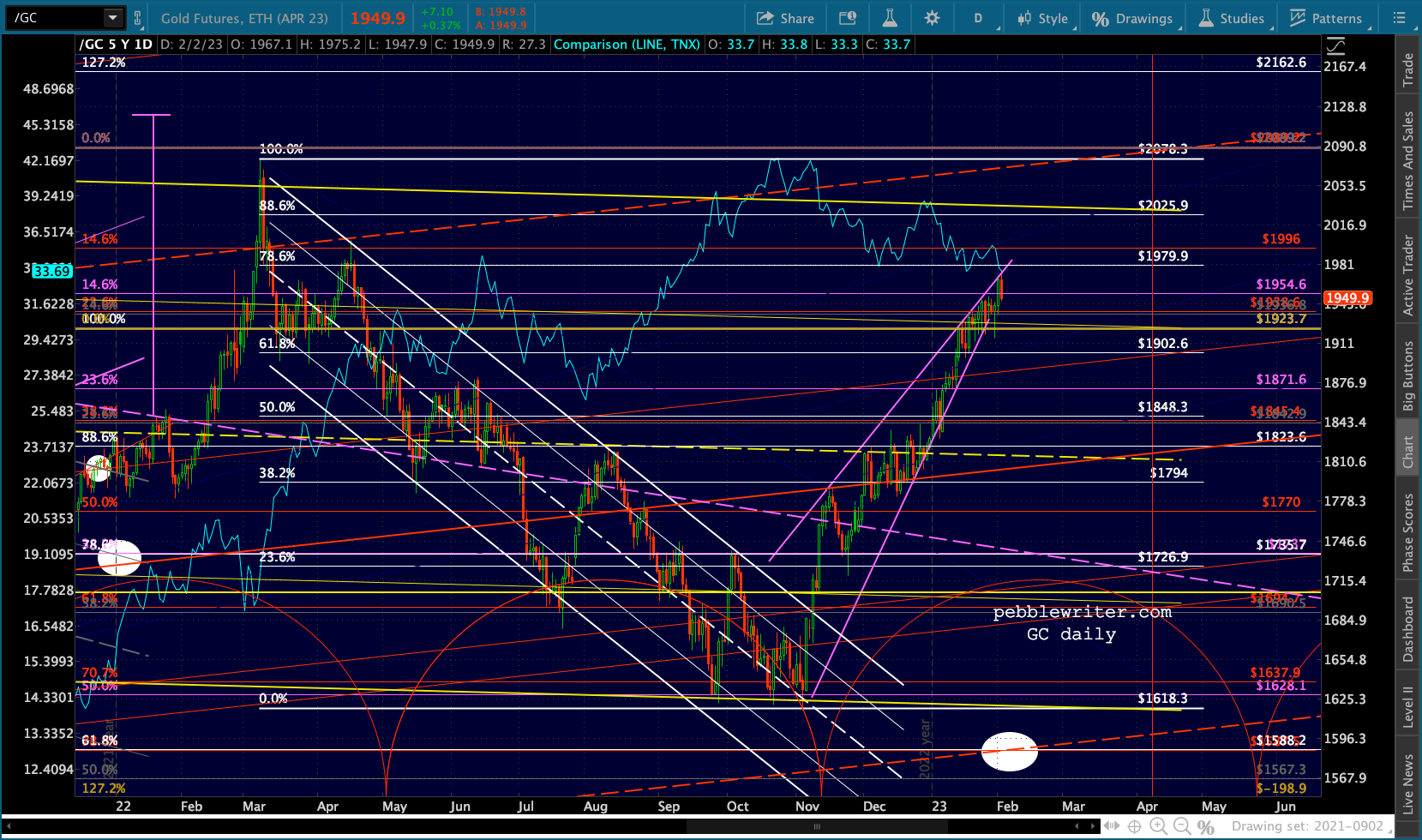
Task: Click the /GC symbol input field
Action: [56, 17]
